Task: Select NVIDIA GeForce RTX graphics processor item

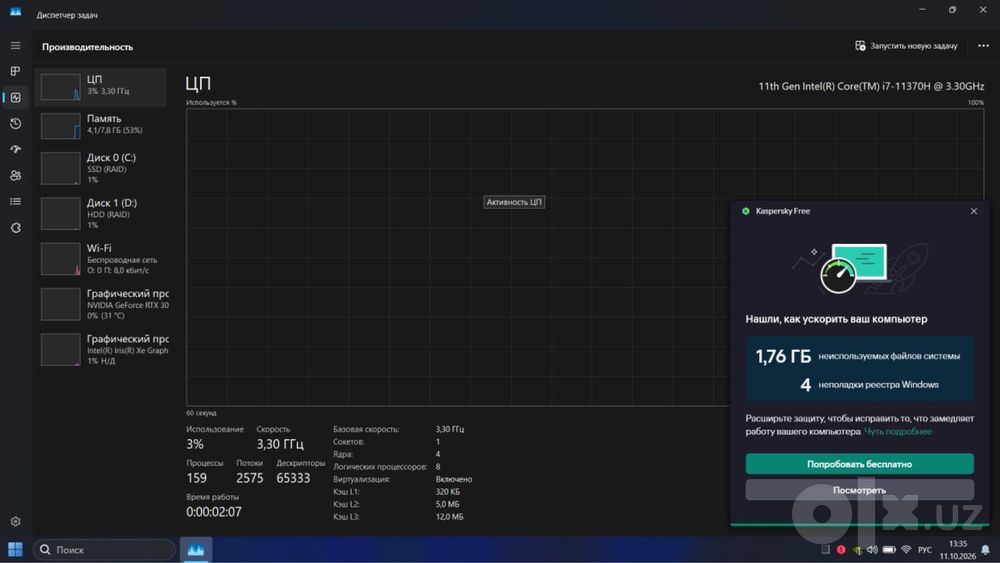Action: pos(101,304)
